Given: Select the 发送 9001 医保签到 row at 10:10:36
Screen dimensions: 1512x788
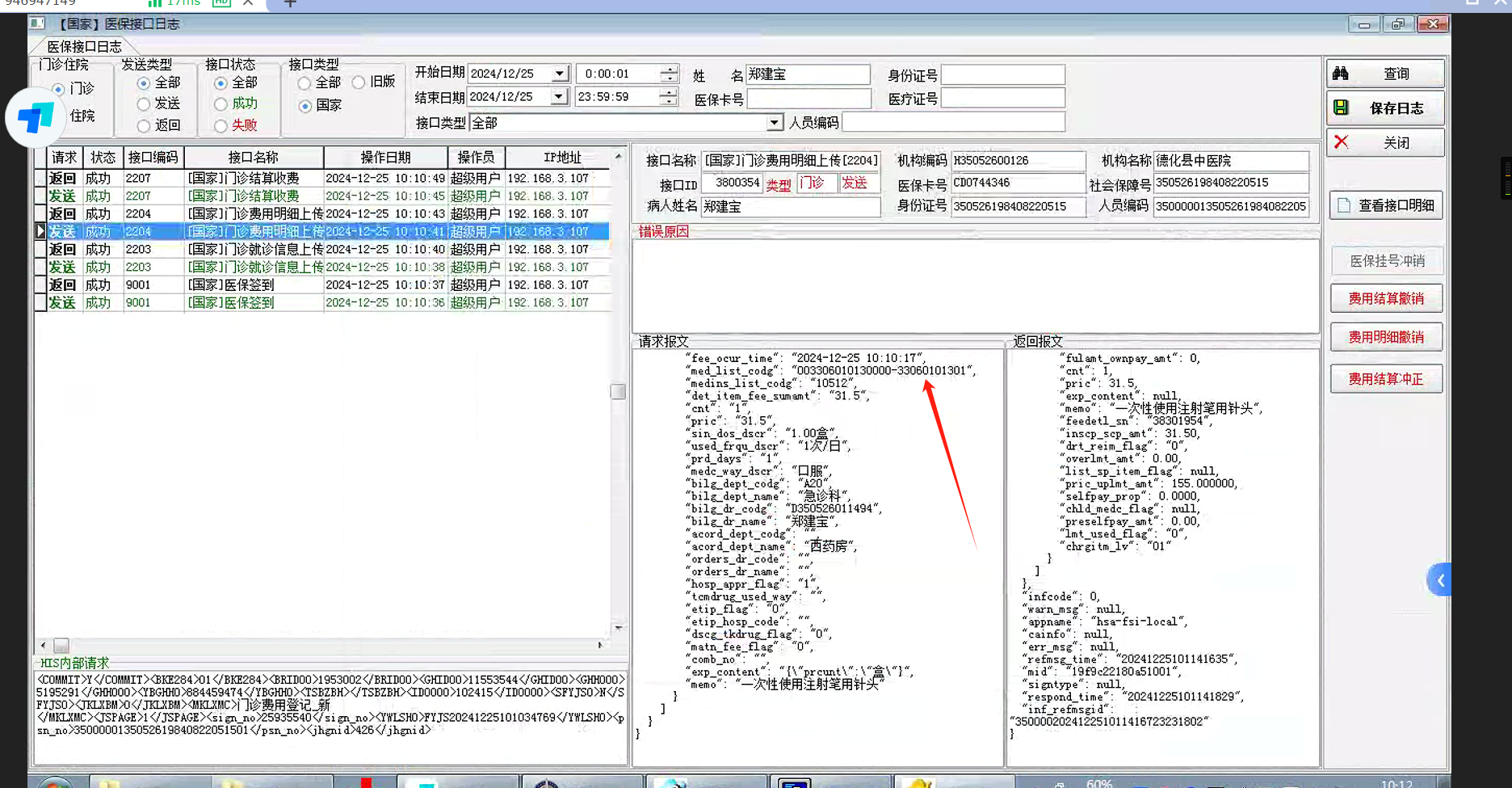Looking at the screenshot, I should pos(323,302).
